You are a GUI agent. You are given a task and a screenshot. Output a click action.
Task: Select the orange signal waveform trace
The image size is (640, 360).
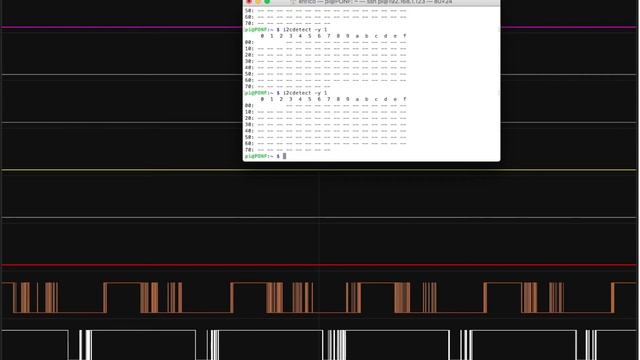[x=319, y=298]
